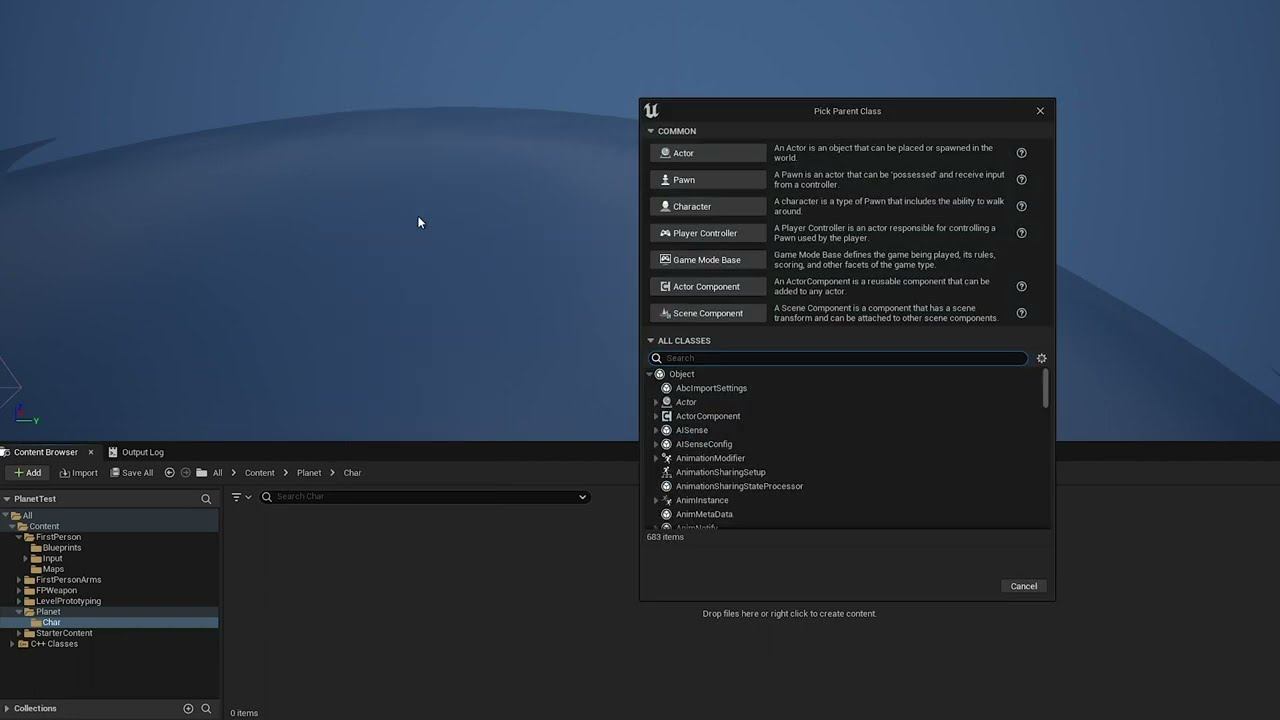This screenshot has height=720, width=1280.
Task: Choose Pawn as the parent class
Action: tap(708, 180)
